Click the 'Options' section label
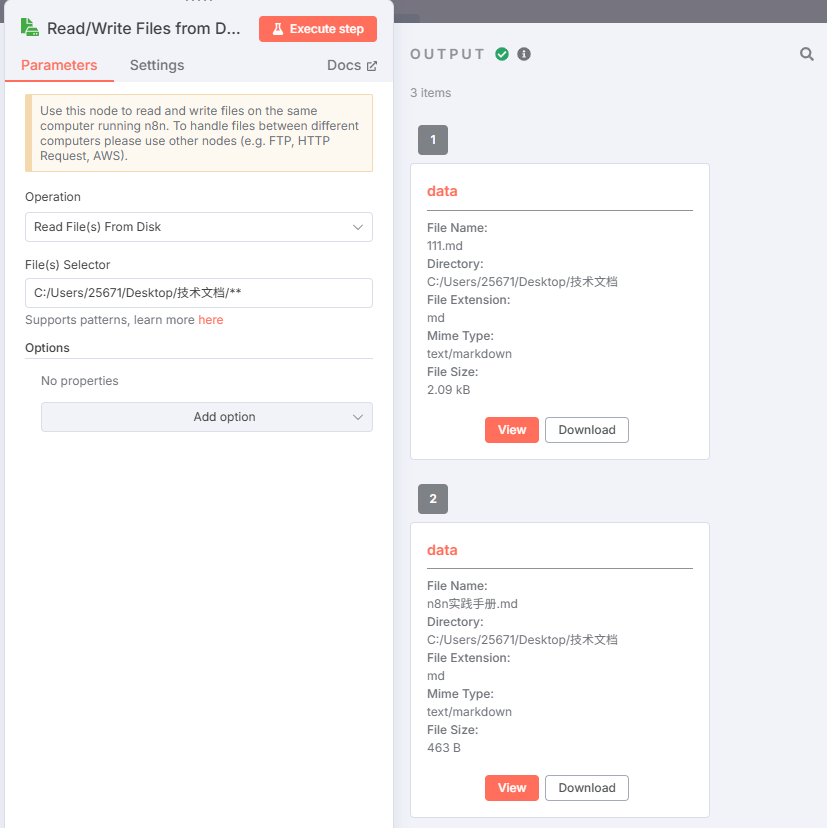827x828 pixels. pos(48,348)
